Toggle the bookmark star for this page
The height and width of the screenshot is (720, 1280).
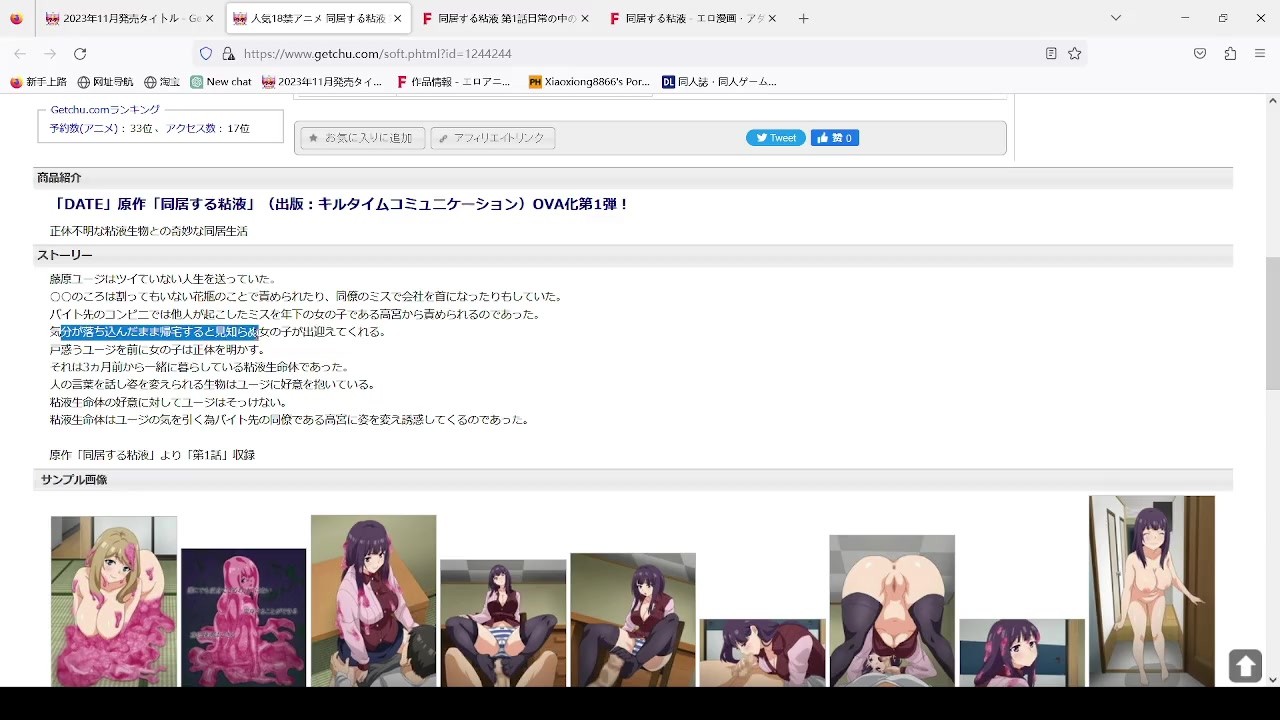[1075, 54]
